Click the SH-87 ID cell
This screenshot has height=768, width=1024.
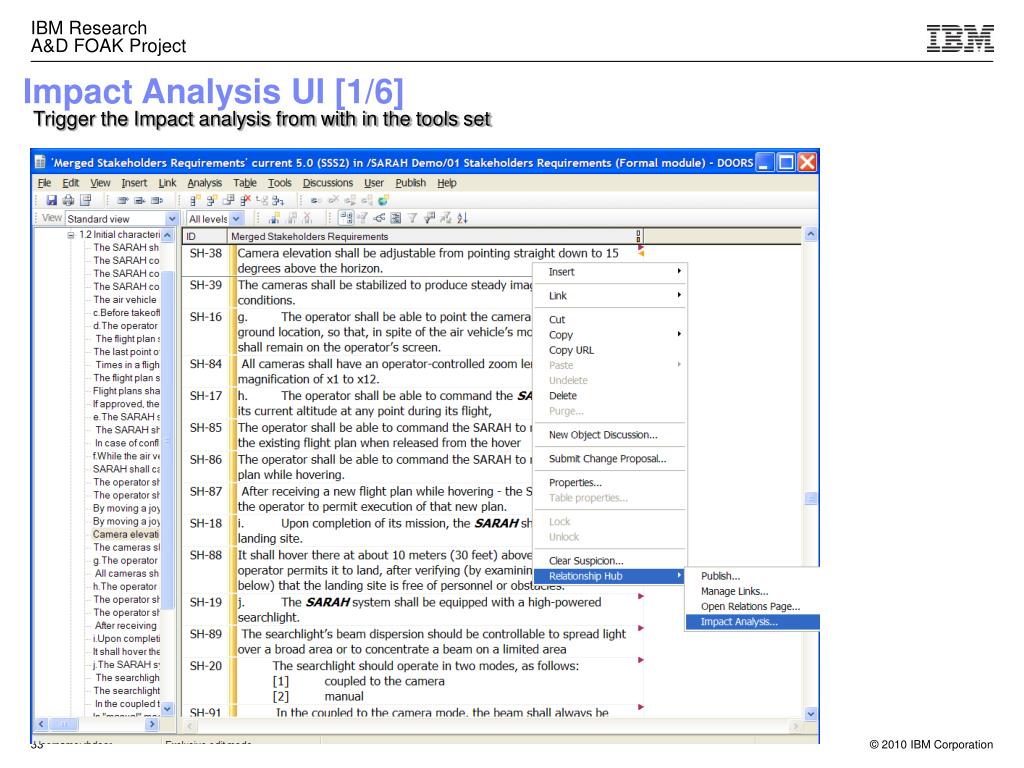pos(206,491)
